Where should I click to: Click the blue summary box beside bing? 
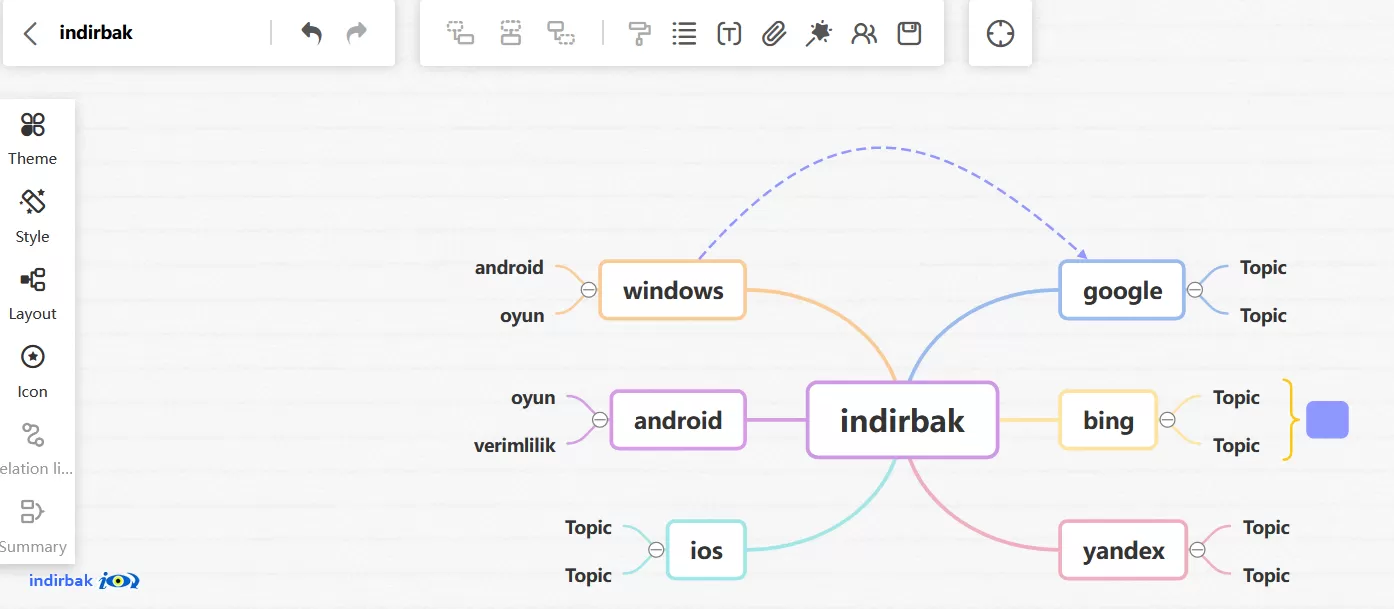[x=1327, y=420]
